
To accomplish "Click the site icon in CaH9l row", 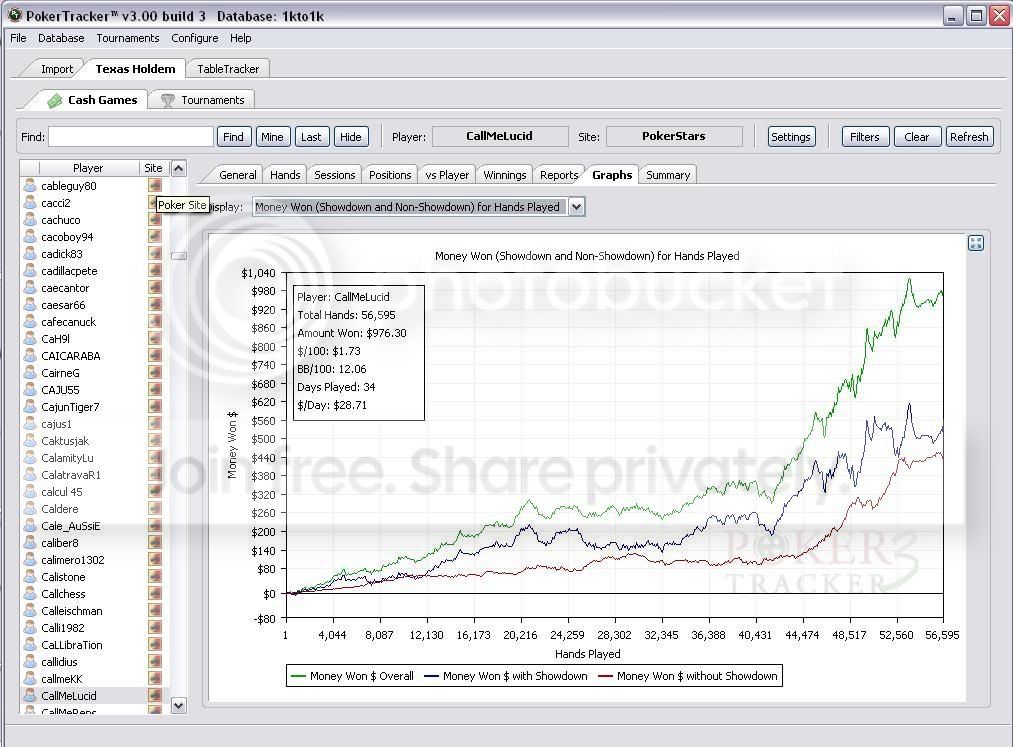I will pyautogui.click(x=154, y=339).
